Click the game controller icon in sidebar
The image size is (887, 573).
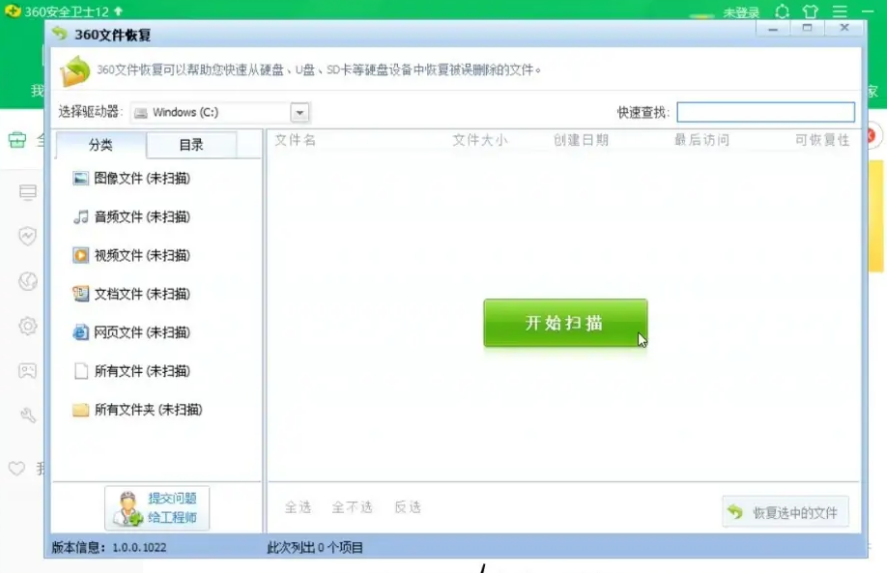(28, 370)
